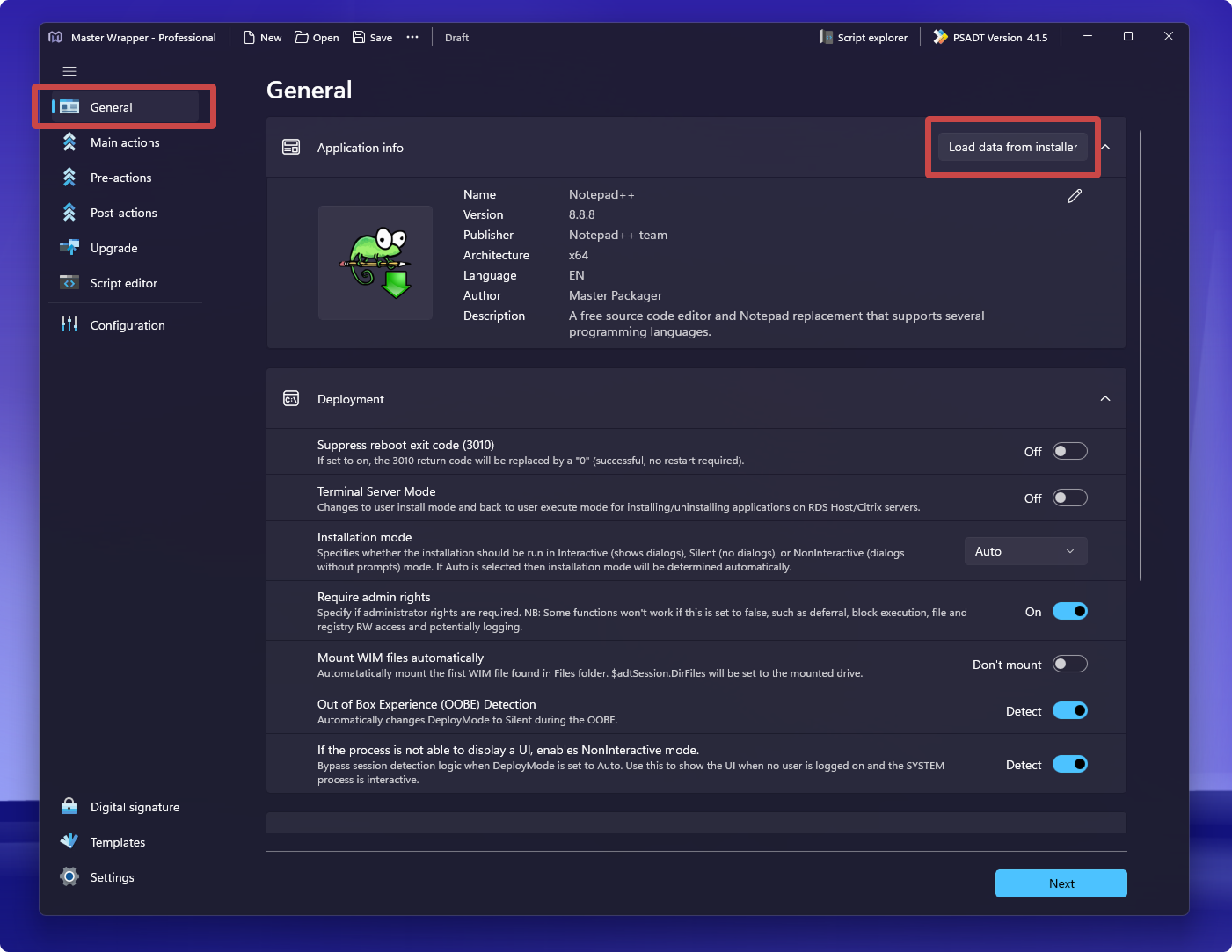The width and height of the screenshot is (1232, 952).
Task: Click the Save icon in toolbar
Action: click(x=359, y=37)
